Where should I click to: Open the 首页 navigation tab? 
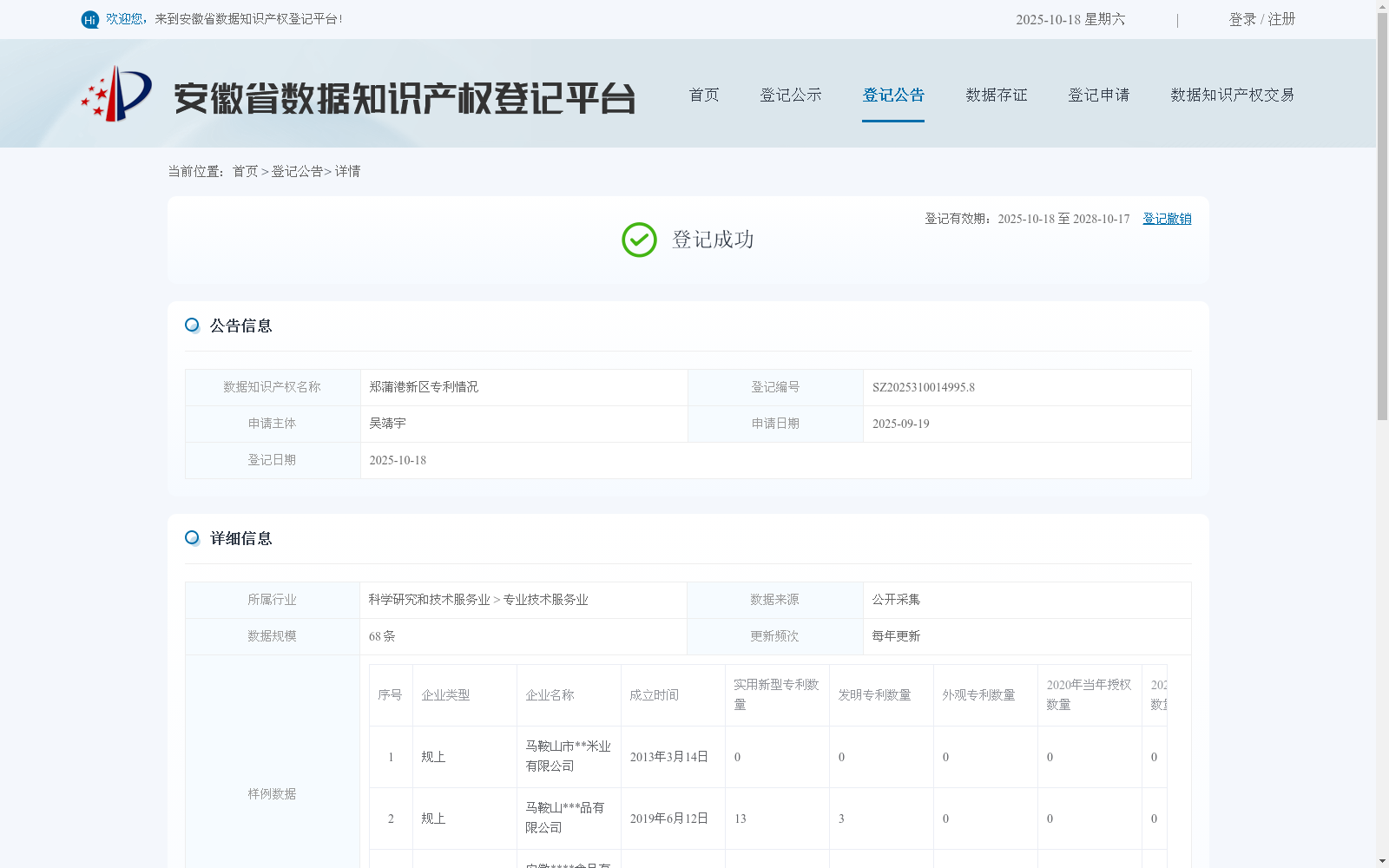coord(704,95)
